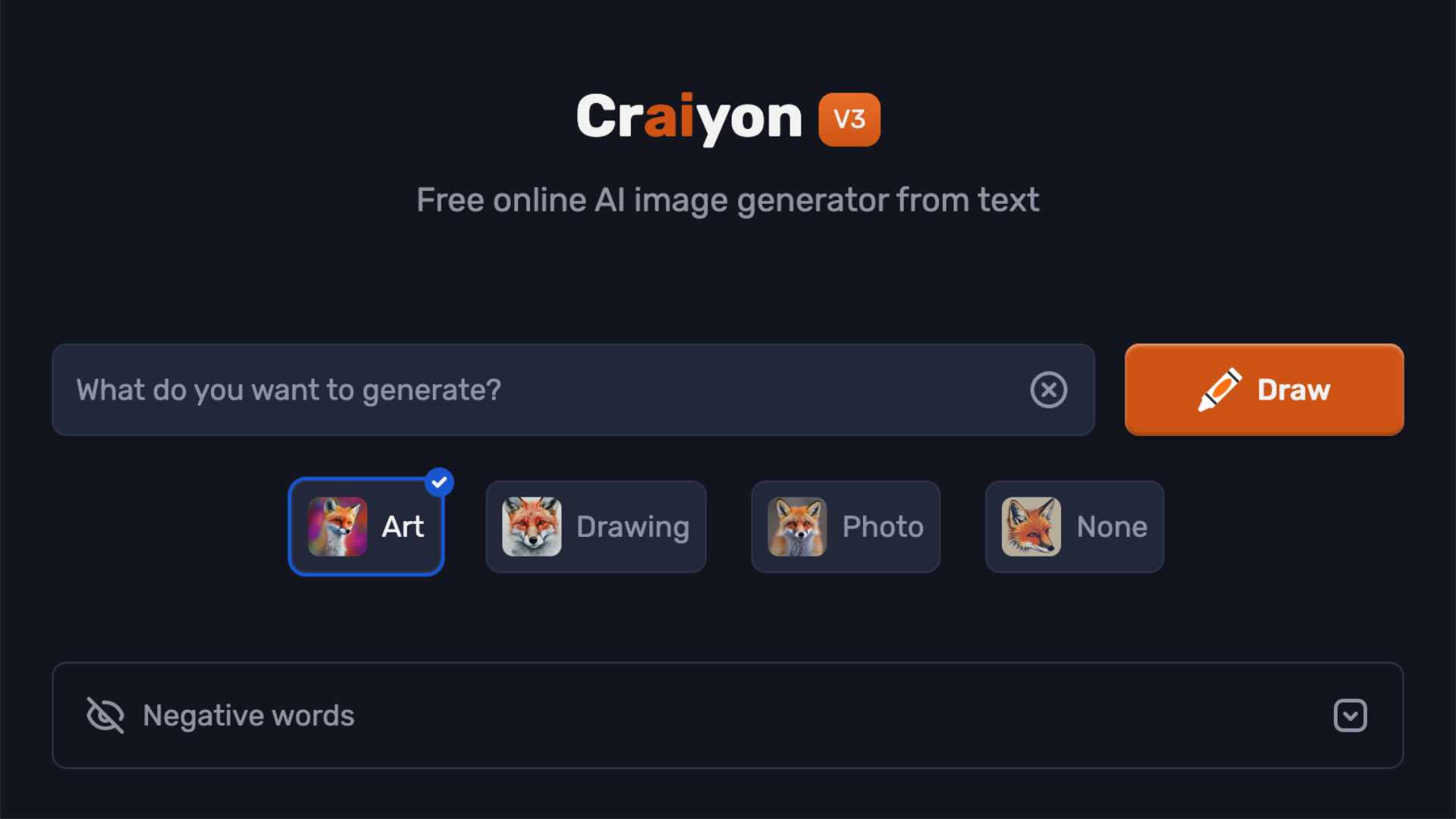The image size is (1456, 819).
Task: Select the None style option
Action: tap(1075, 526)
